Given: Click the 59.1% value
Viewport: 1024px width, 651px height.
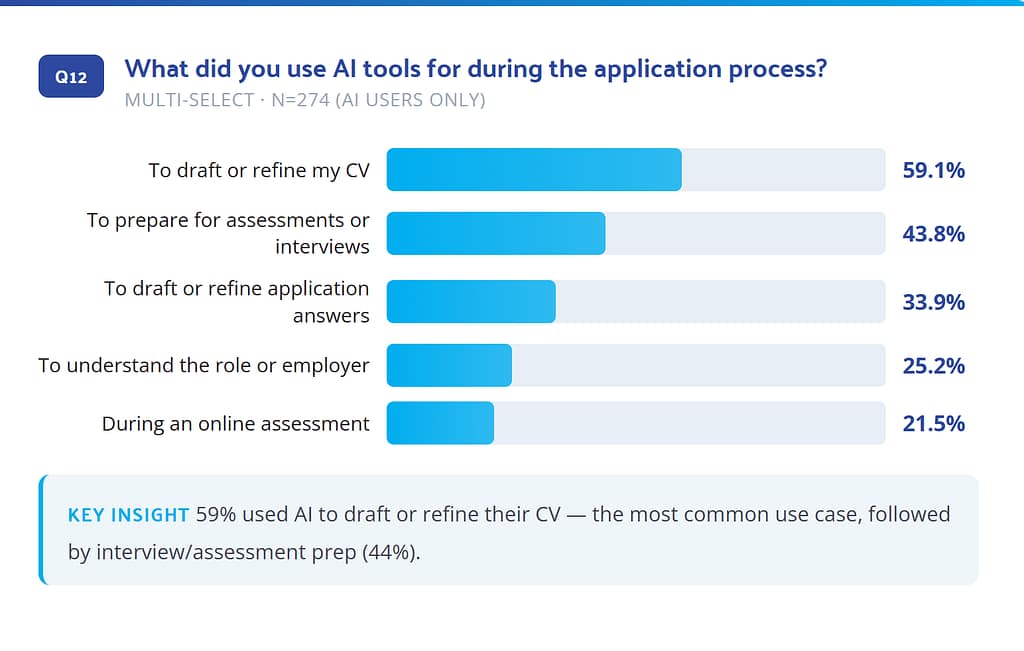Looking at the screenshot, I should point(933,170).
